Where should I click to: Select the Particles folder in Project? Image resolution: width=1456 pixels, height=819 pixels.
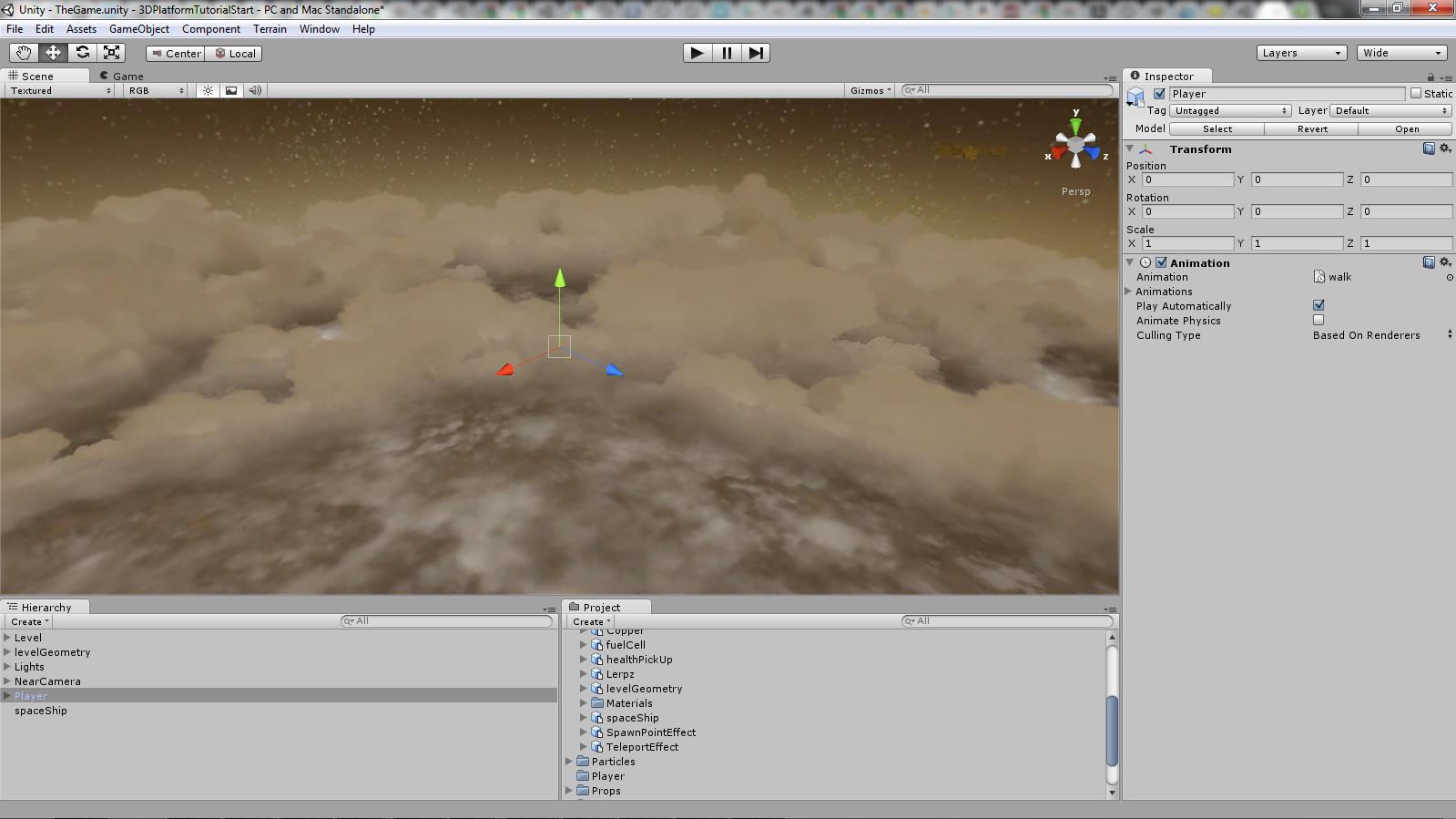[x=614, y=762]
